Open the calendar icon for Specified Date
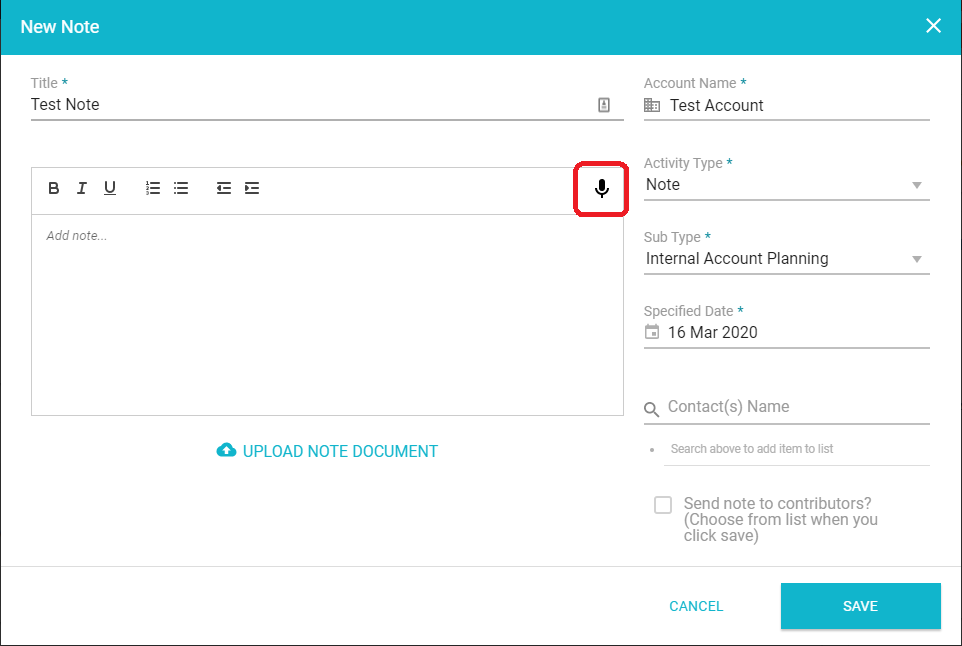The width and height of the screenshot is (962, 646). tap(652, 332)
